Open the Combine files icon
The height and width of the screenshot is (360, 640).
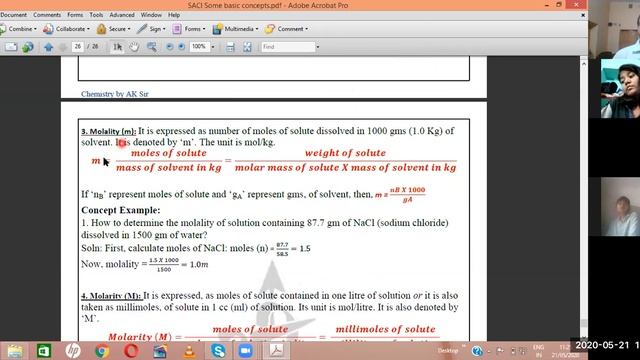click(2, 29)
